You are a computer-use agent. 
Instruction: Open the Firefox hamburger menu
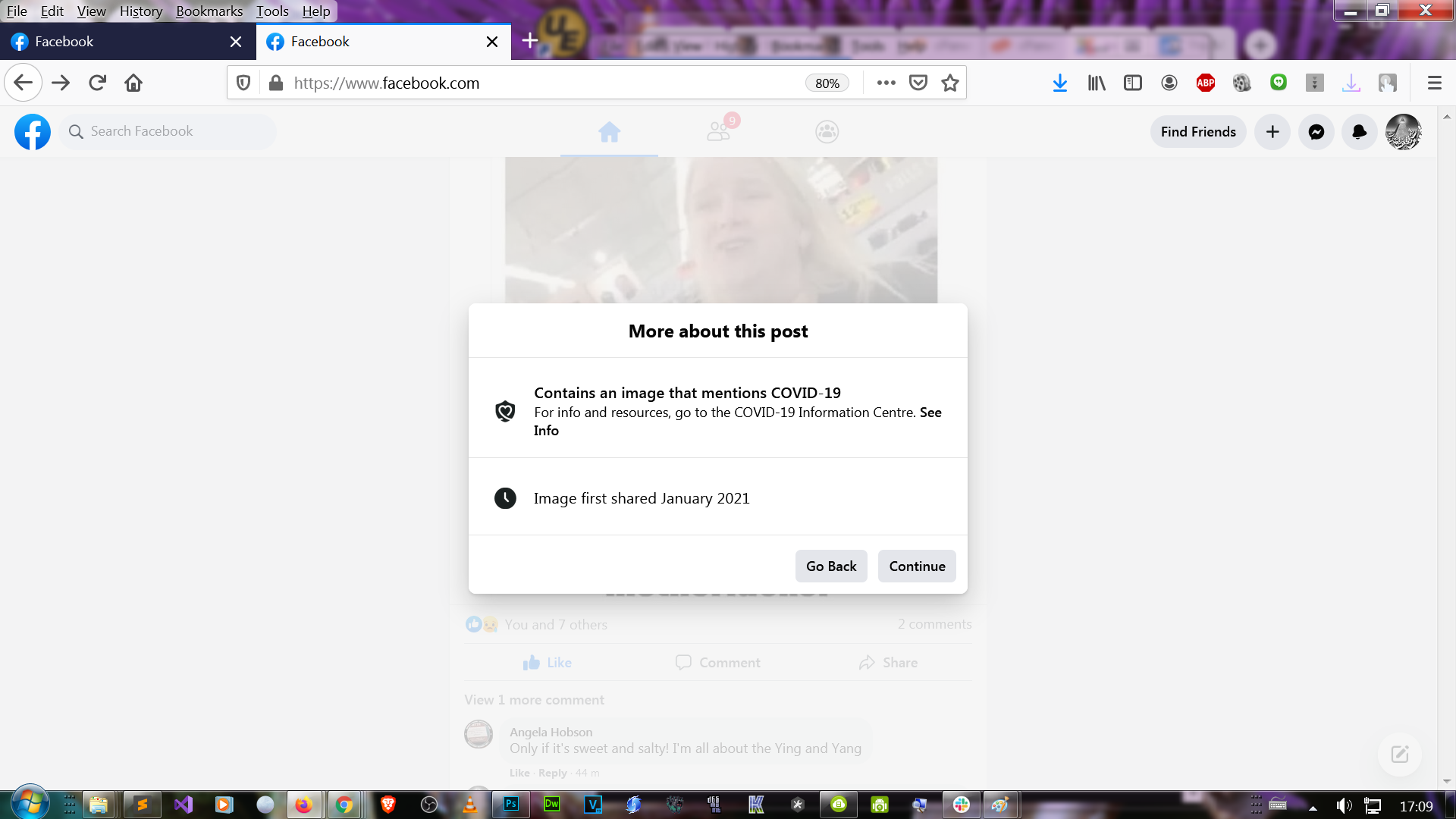point(1434,83)
